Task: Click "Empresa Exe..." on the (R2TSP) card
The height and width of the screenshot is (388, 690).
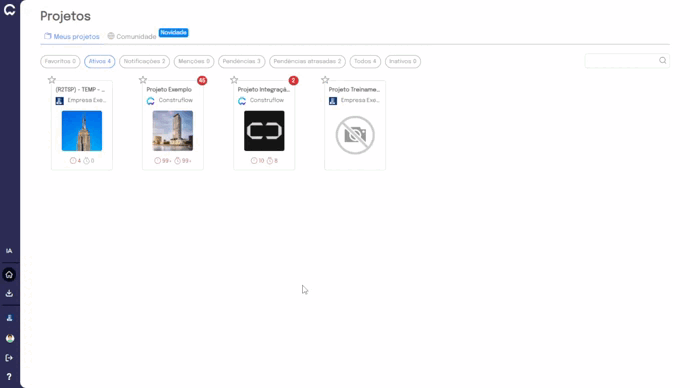Action: tap(87, 100)
